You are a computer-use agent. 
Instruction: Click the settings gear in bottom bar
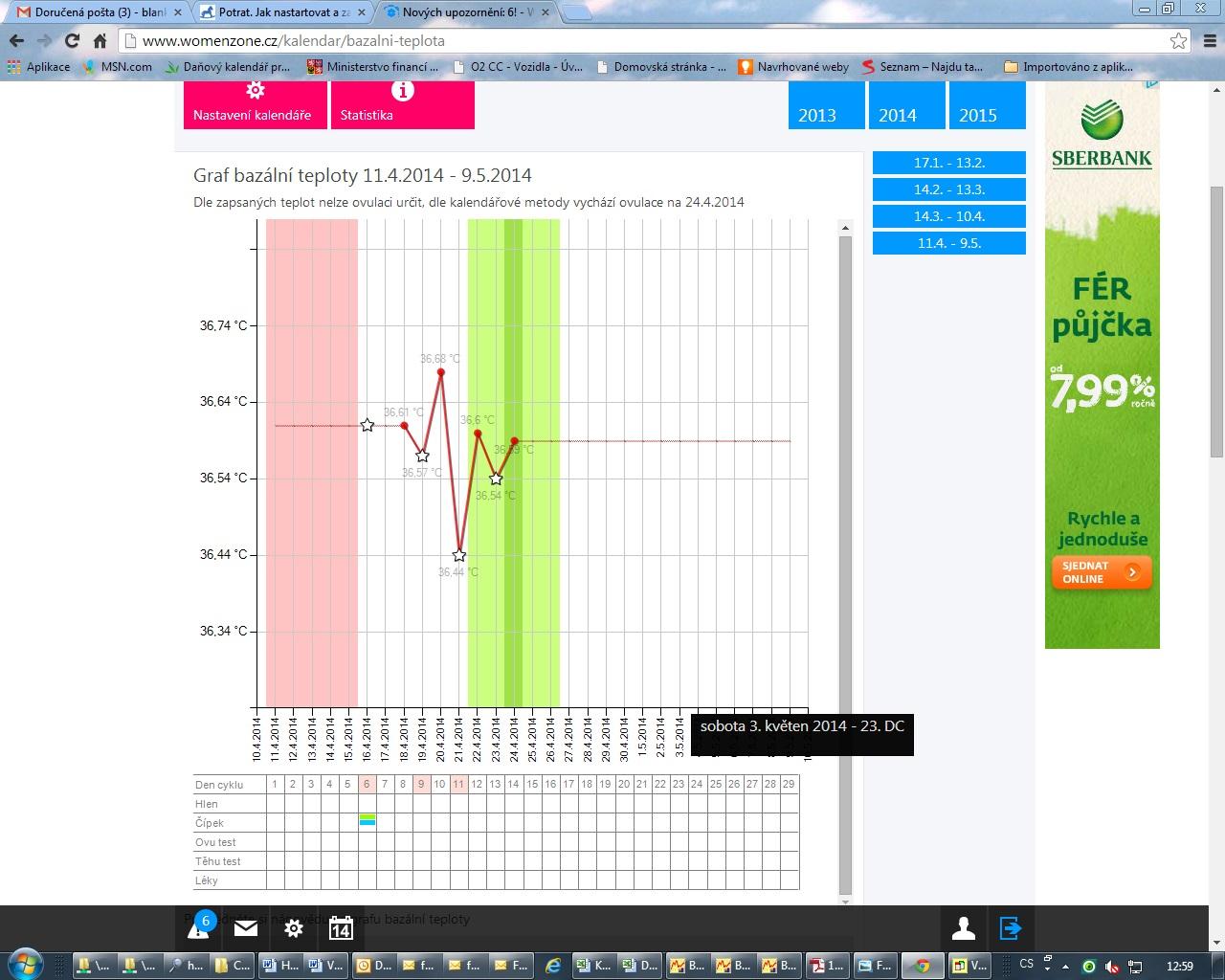tap(294, 928)
